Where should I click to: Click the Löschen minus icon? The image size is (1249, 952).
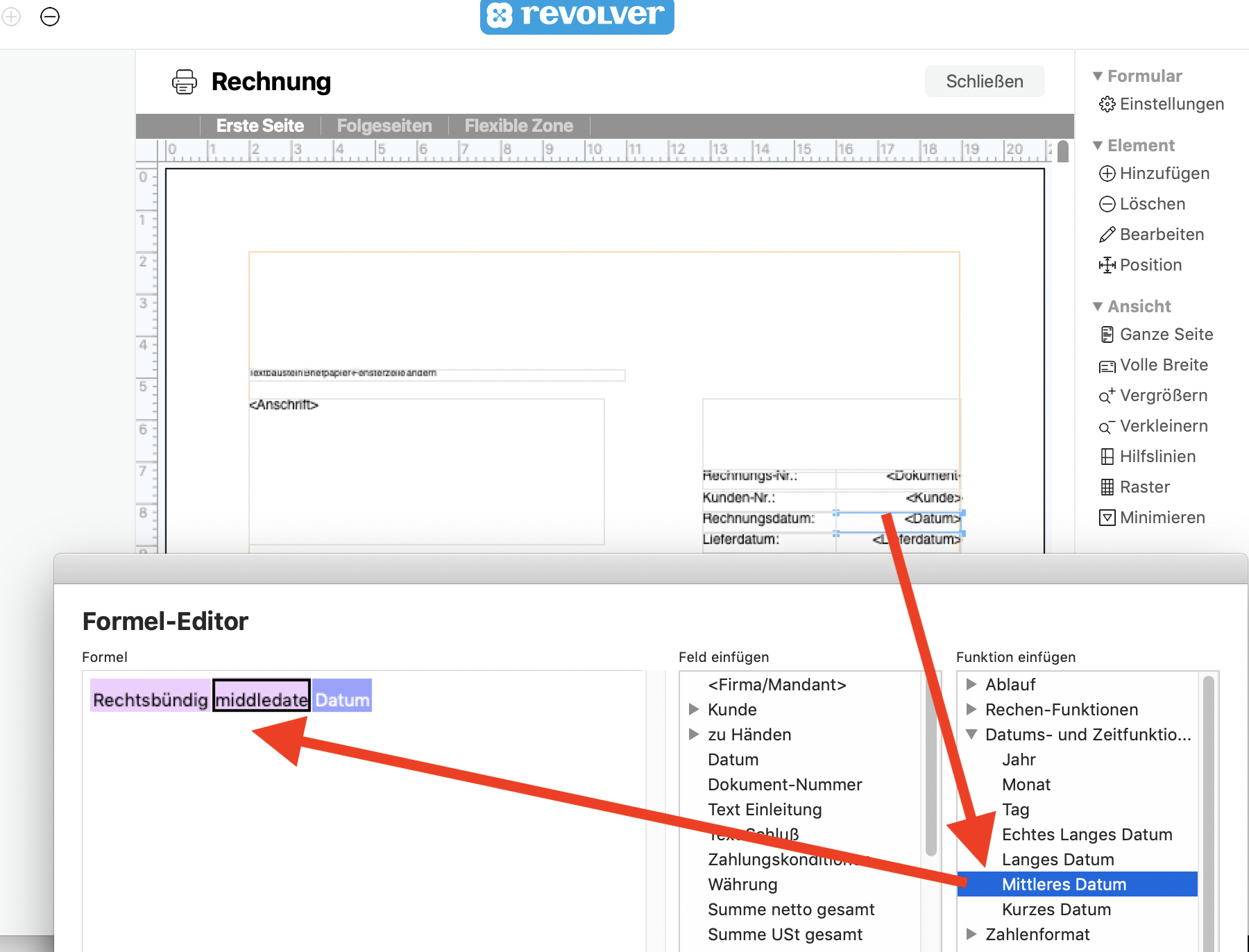[x=1107, y=204]
